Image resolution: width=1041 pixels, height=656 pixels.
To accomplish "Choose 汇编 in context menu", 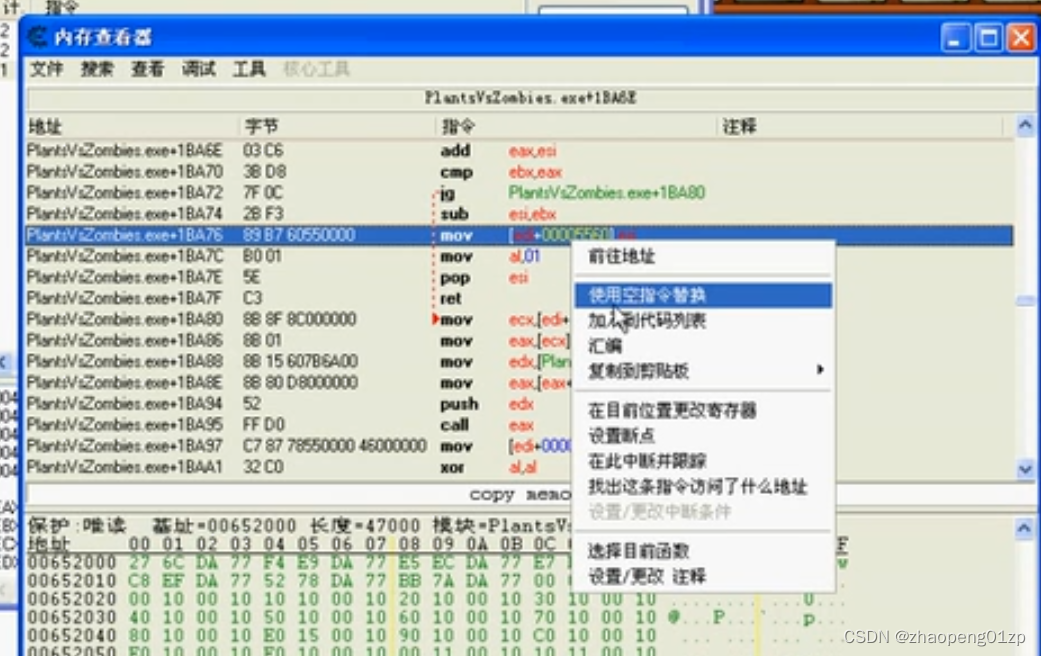I will click(703, 346).
